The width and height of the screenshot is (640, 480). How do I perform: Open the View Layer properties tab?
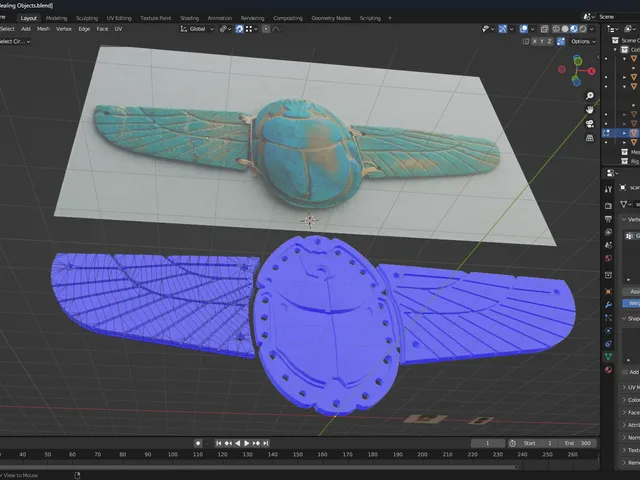click(608, 232)
